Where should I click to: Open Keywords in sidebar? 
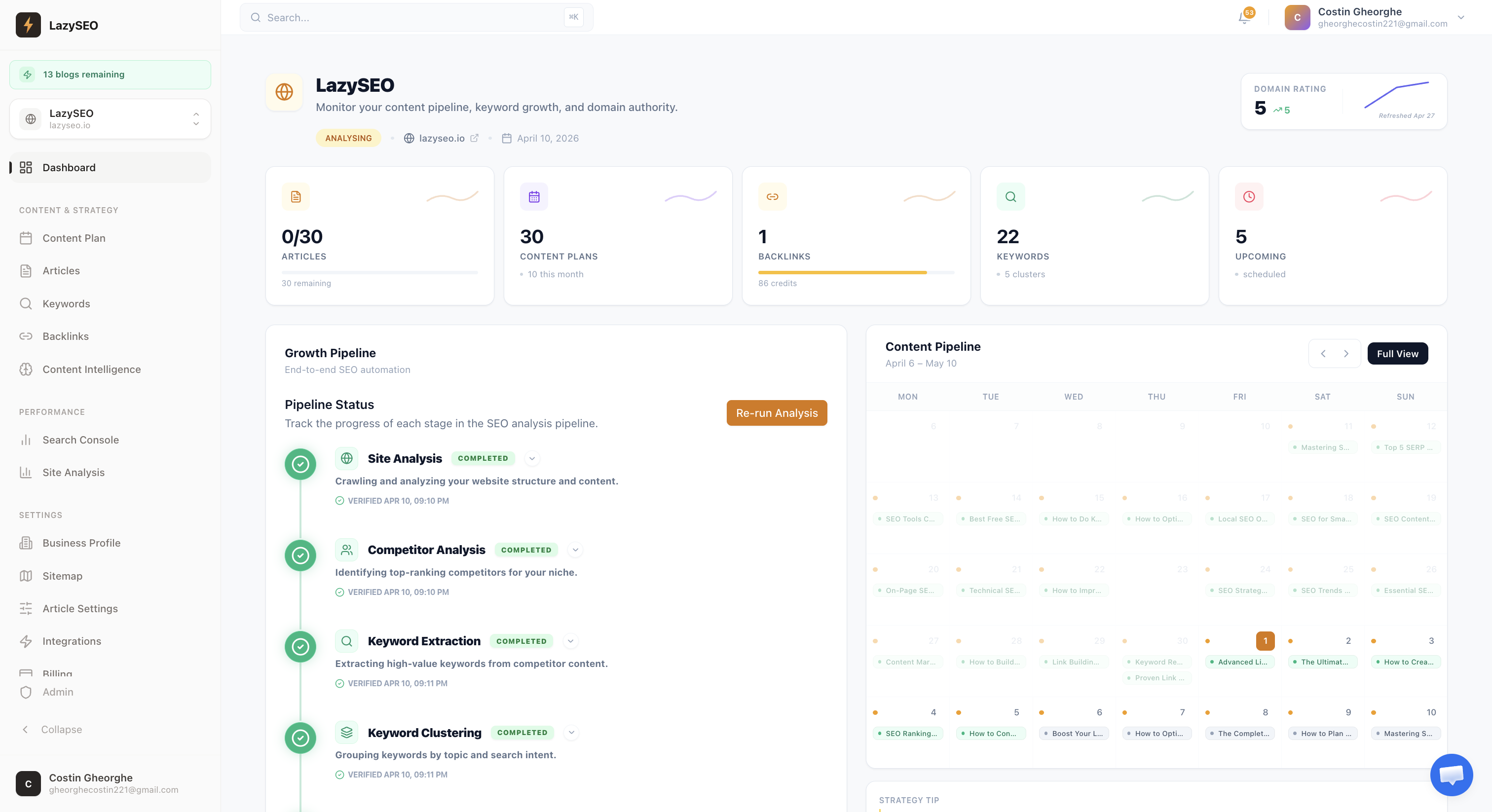tap(110, 303)
